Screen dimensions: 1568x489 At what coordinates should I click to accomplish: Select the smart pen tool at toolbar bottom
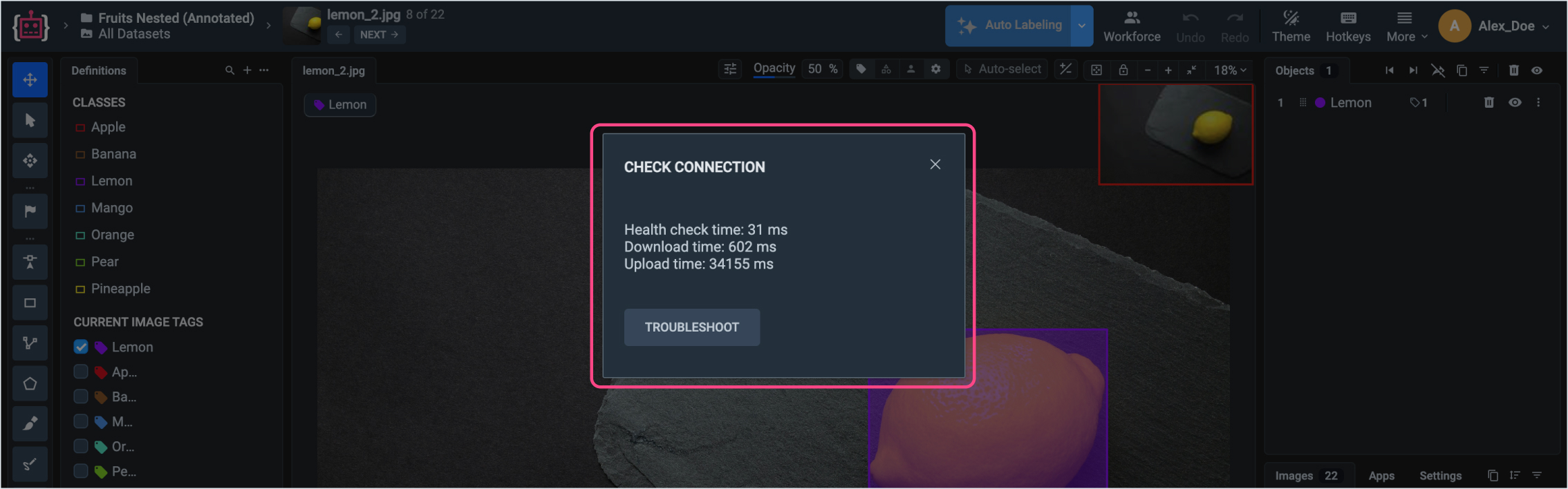pos(30,464)
